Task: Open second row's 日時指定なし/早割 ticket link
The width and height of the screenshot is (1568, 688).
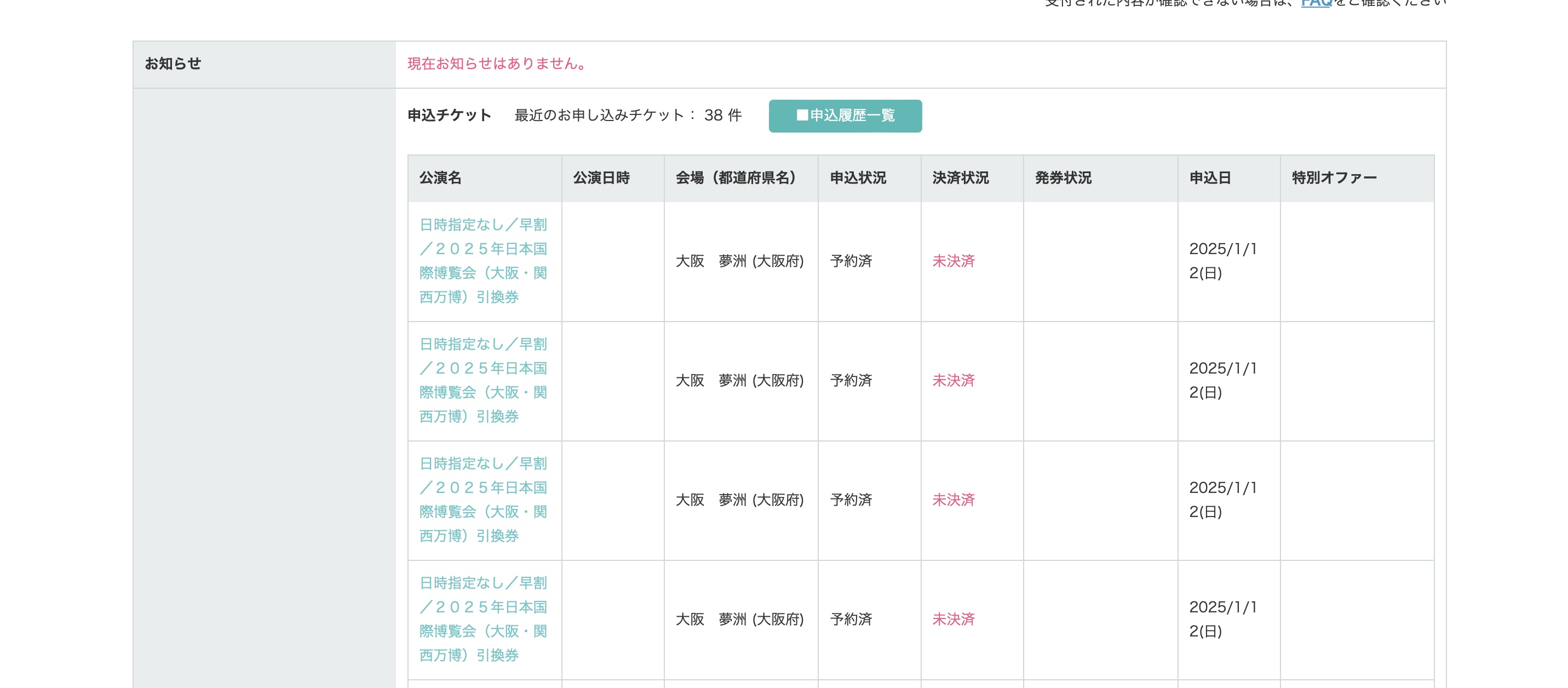Action: point(483,381)
